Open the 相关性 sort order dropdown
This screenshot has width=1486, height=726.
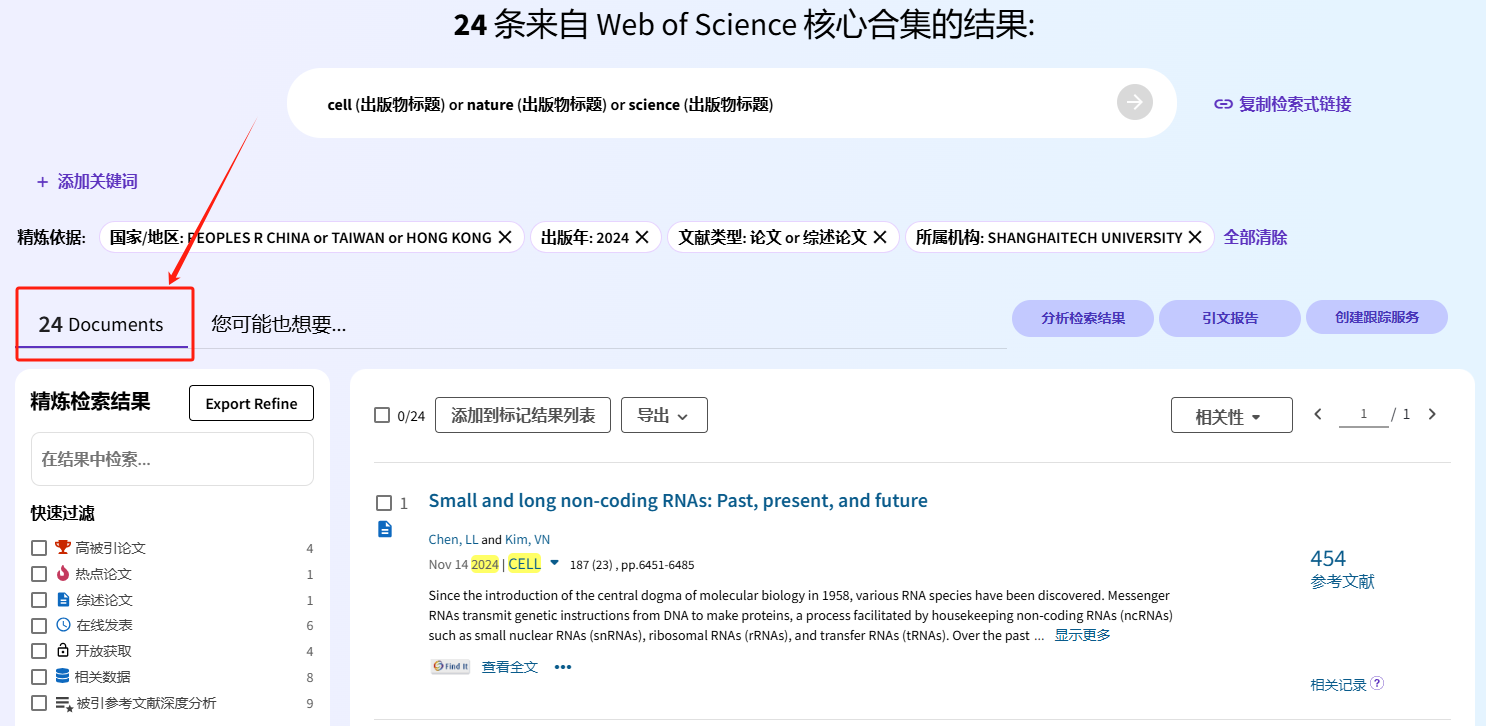1231,415
